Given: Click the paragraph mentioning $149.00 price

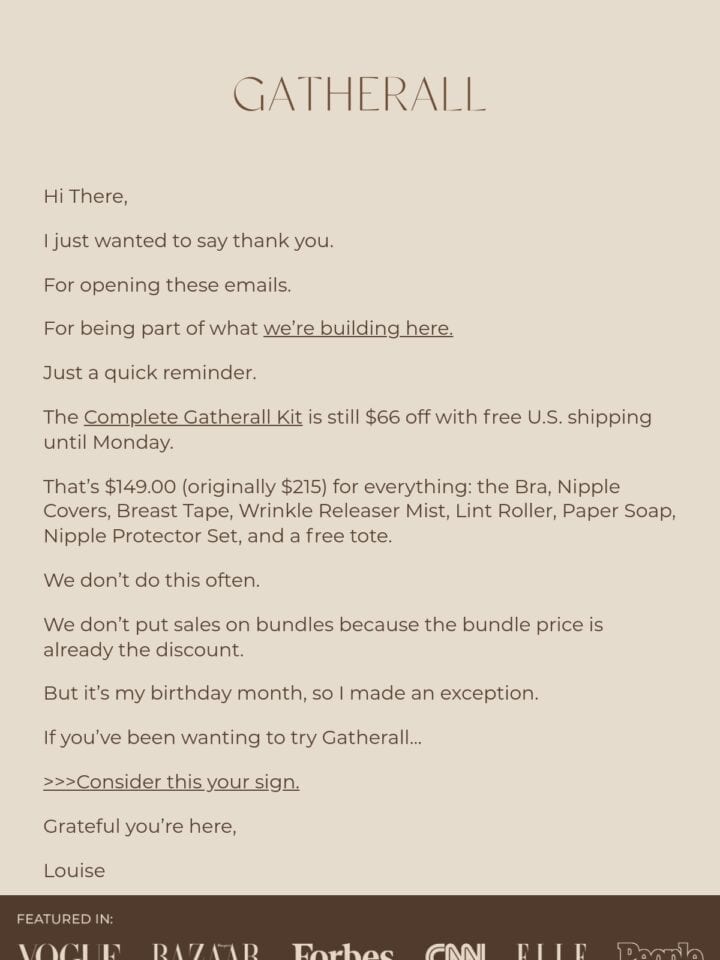Looking at the screenshot, I should [x=359, y=511].
